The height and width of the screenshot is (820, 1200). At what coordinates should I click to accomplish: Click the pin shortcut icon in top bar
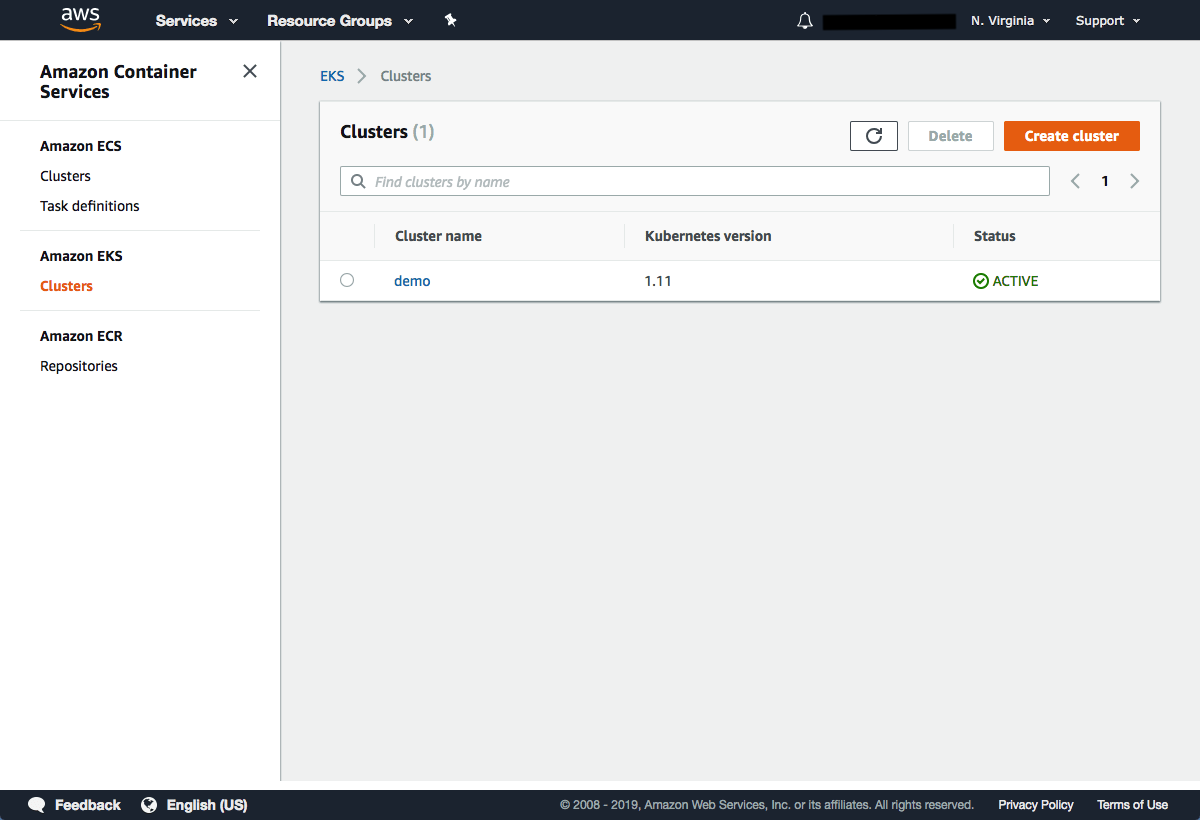[x=451, y=20]
